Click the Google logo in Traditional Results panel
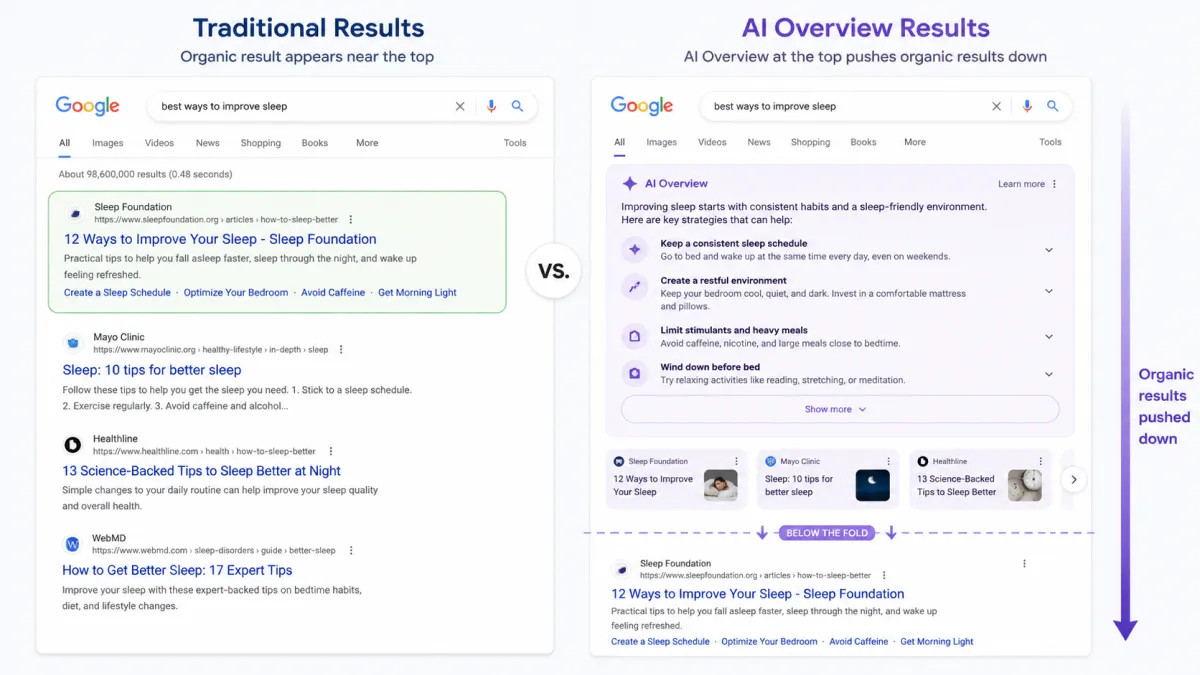This screenshot has height=675, width=1200. [87, 106]
